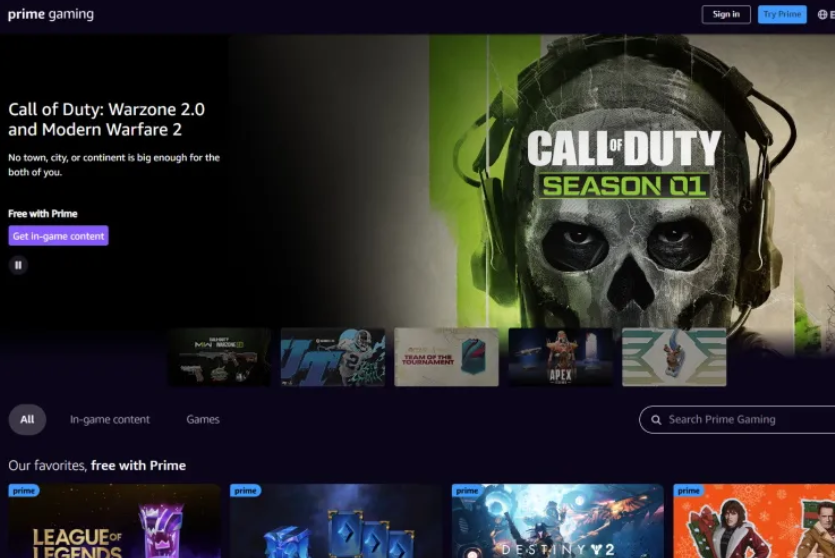This screenshot has height=558, width=835.
Task: Open the blue crystal cards offer
Action: pyautogui.click(x=336, y=521)
